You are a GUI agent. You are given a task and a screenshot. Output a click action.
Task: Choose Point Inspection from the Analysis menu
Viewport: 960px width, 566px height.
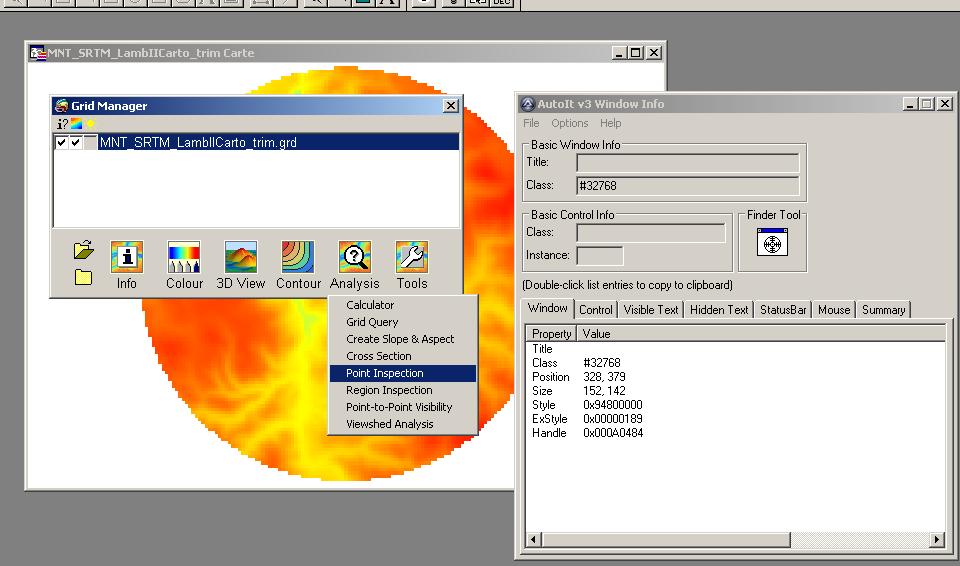(x=385, y=373)
